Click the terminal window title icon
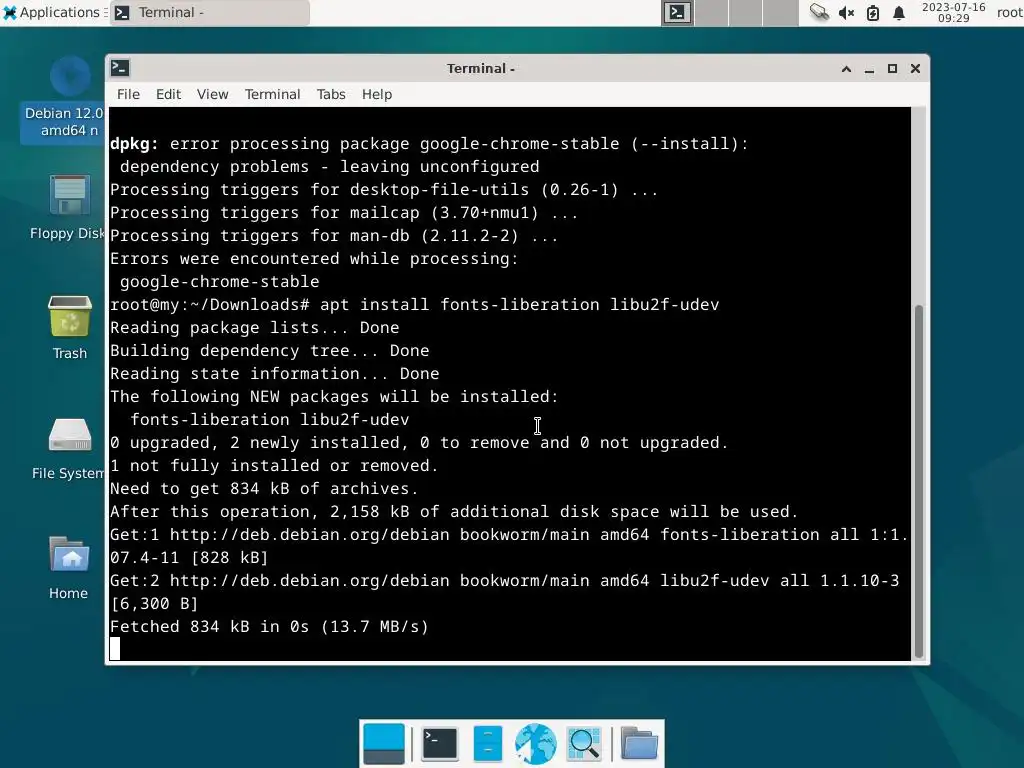 tap(120, 68)
